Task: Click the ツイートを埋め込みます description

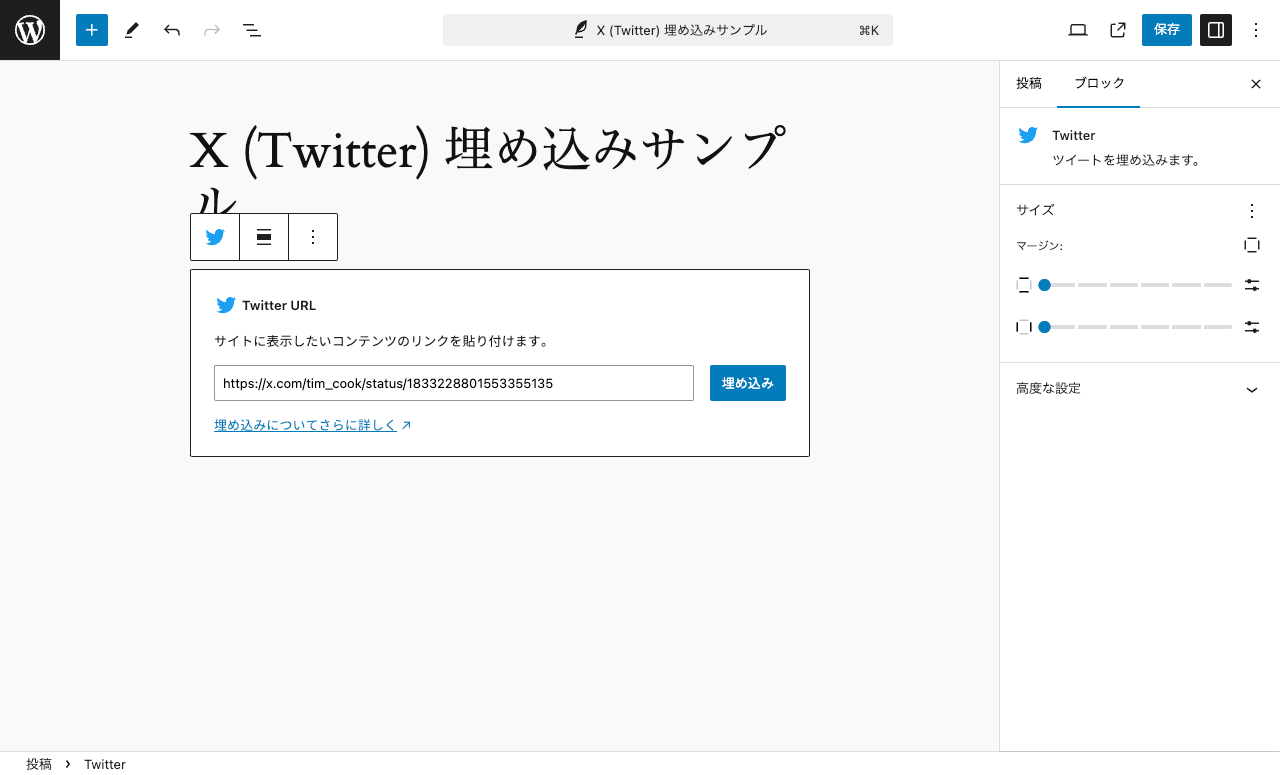Action: [1126, 160]
